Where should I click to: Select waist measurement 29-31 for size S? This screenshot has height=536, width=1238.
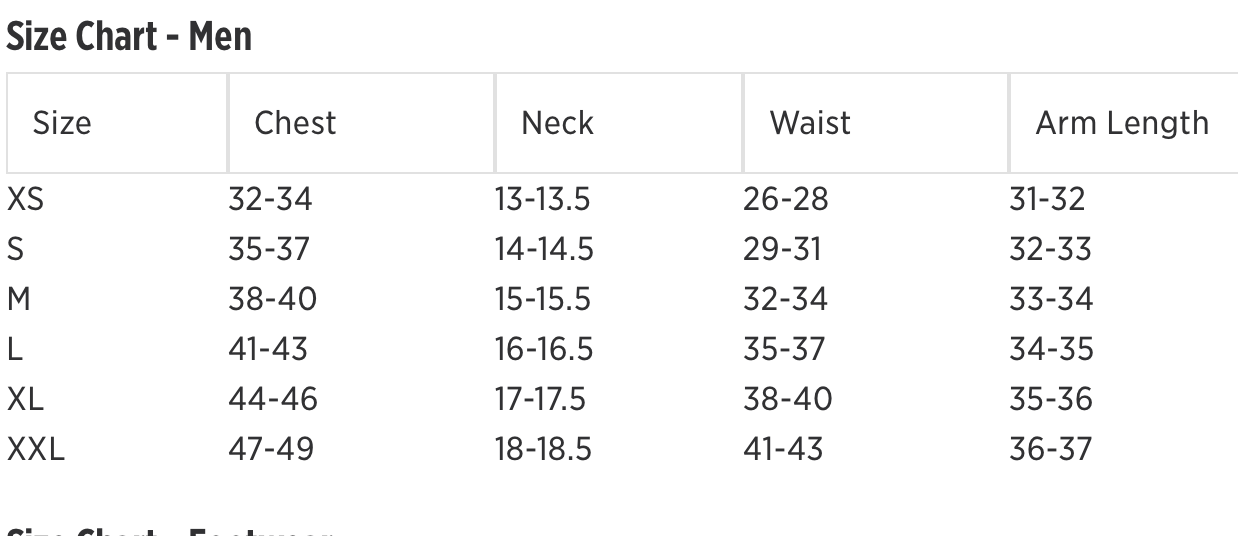point(782,249)
